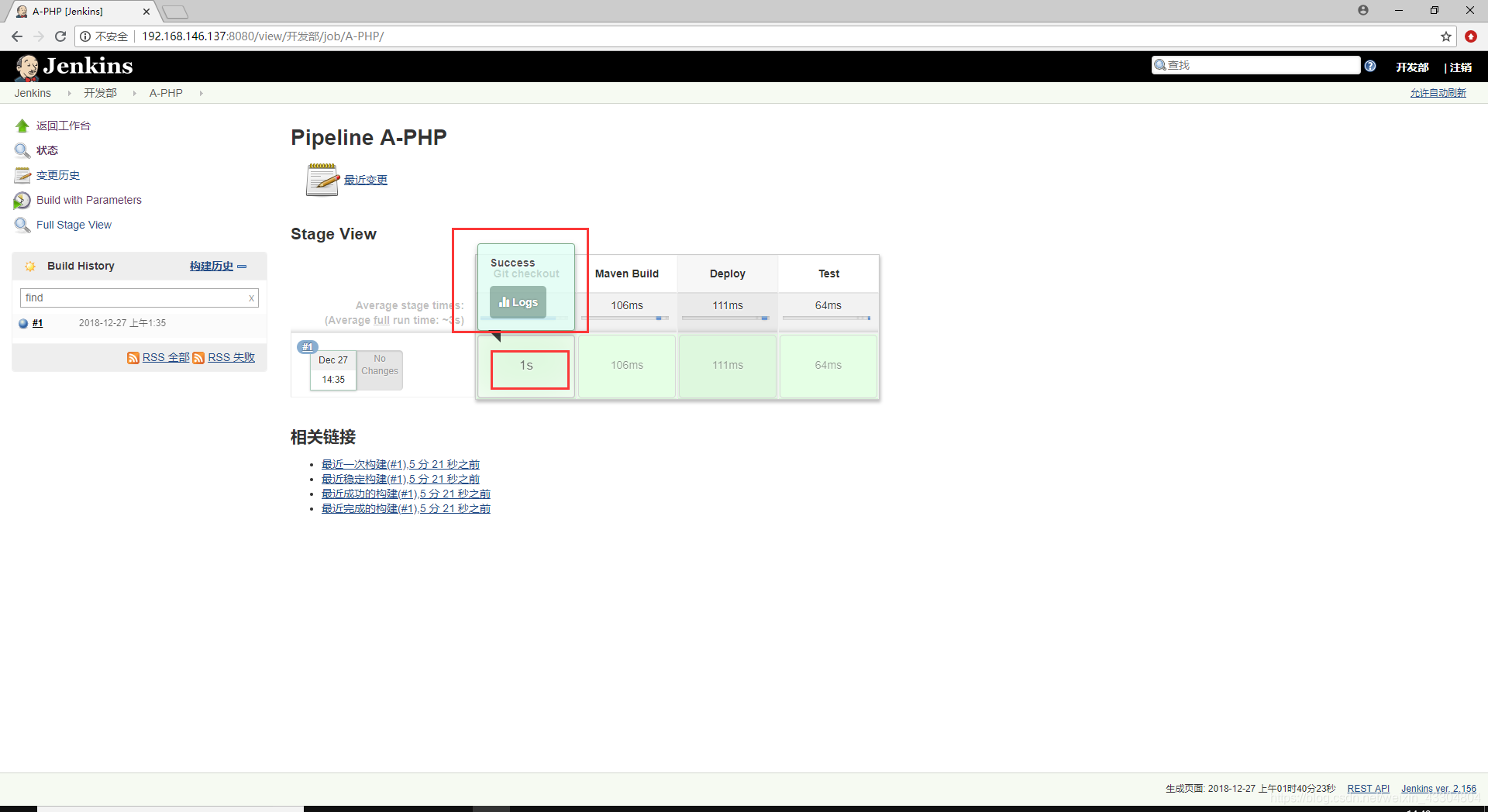Click the A-PHP breadcrumb link
The width and height of the screenshot is (1488, 812).
coord(166,93)
